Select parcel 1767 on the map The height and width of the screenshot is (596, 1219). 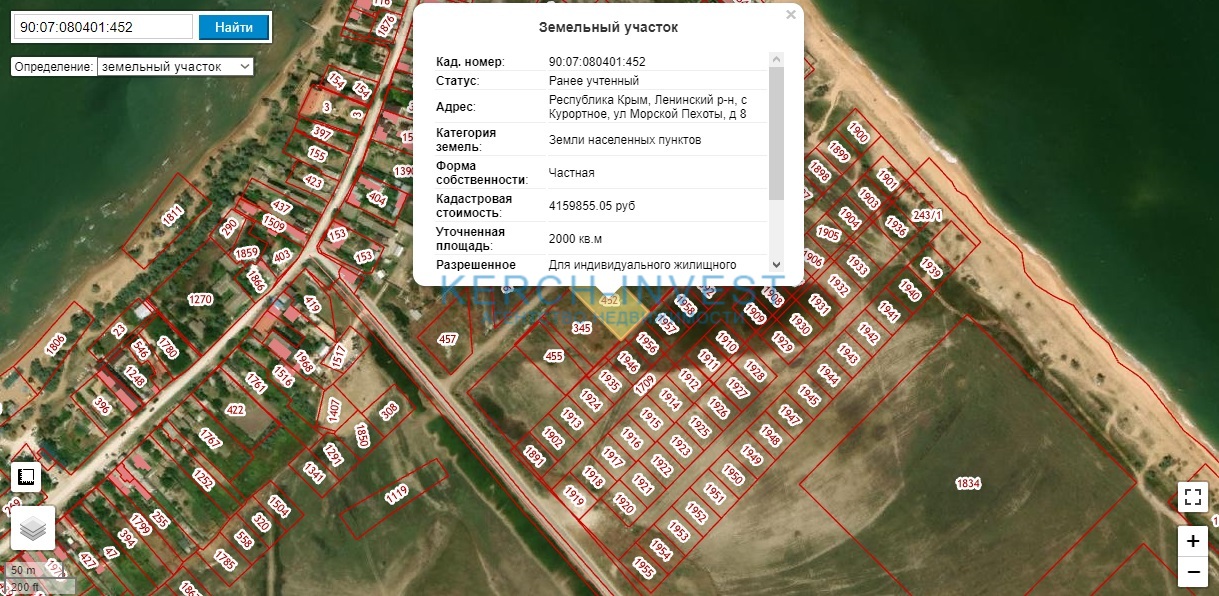pyautogui.click(x=210, y=440)
